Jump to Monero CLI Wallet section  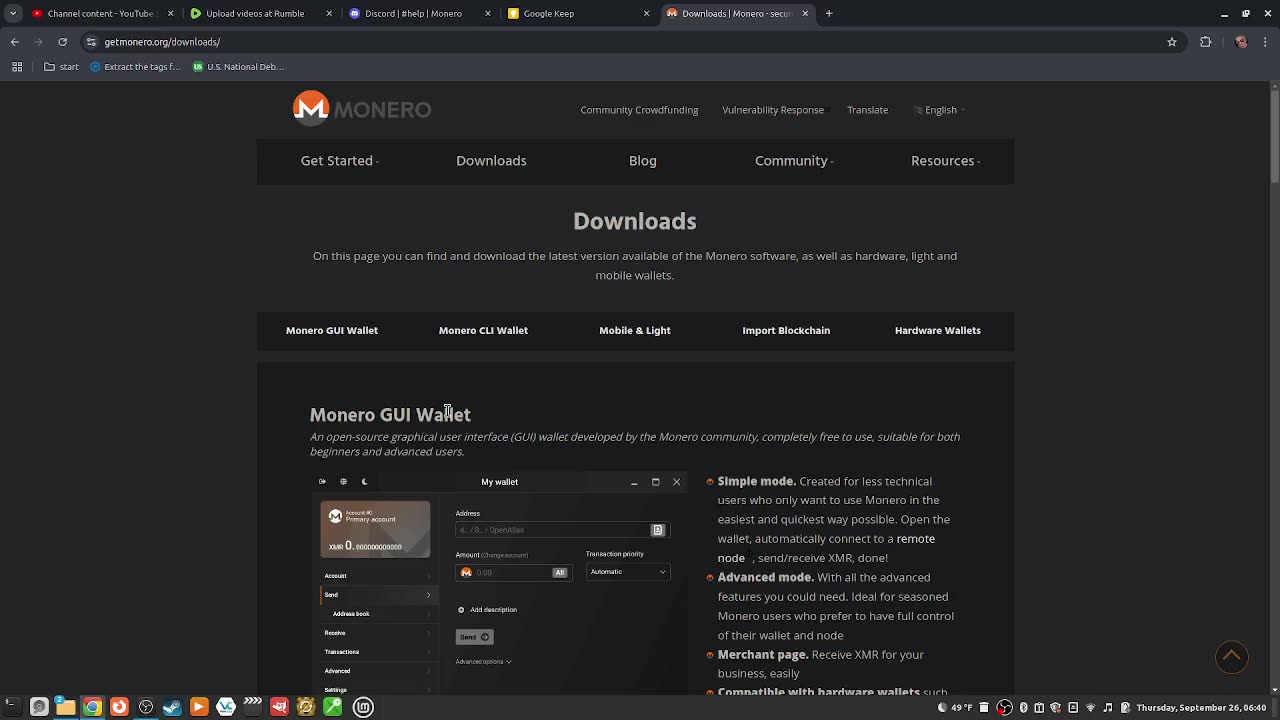(483, 330)
